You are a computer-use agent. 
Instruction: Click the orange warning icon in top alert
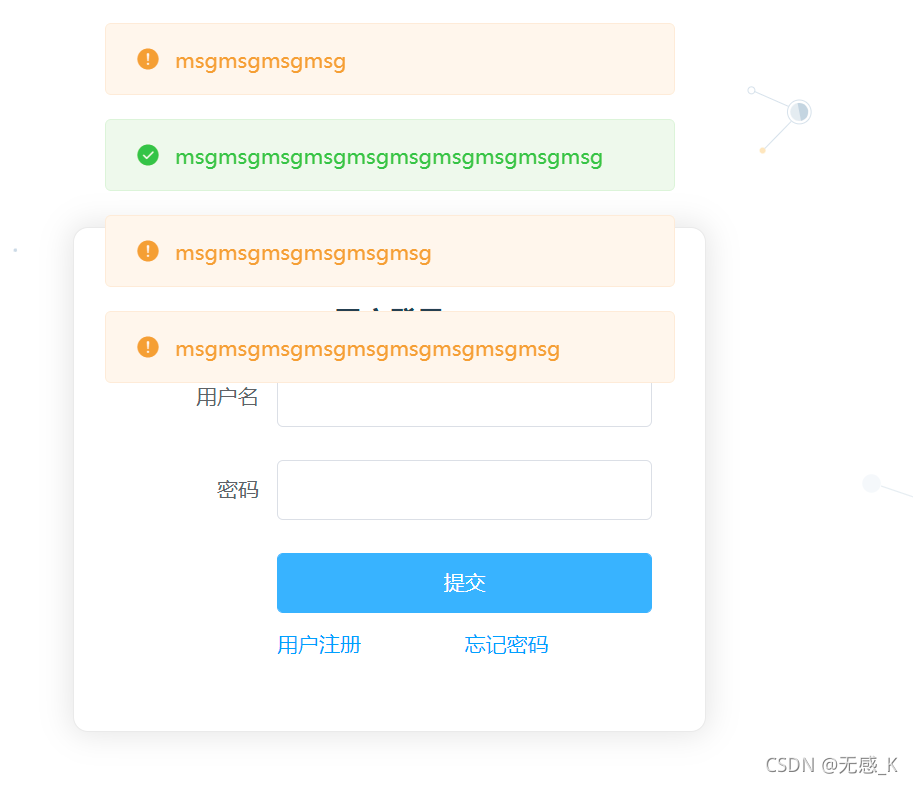click(x=147, y=59)
